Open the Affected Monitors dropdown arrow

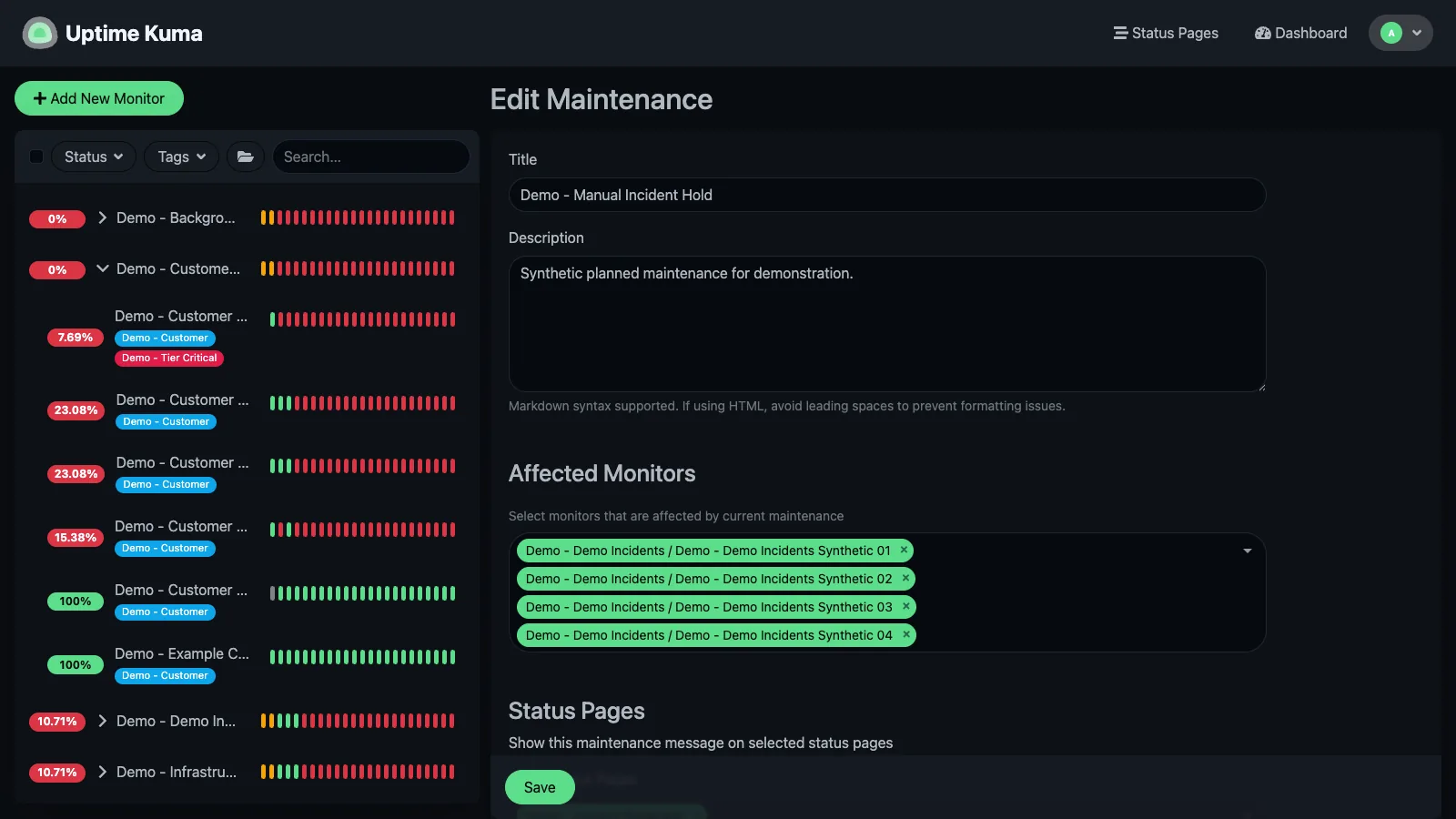[1248, 551]
